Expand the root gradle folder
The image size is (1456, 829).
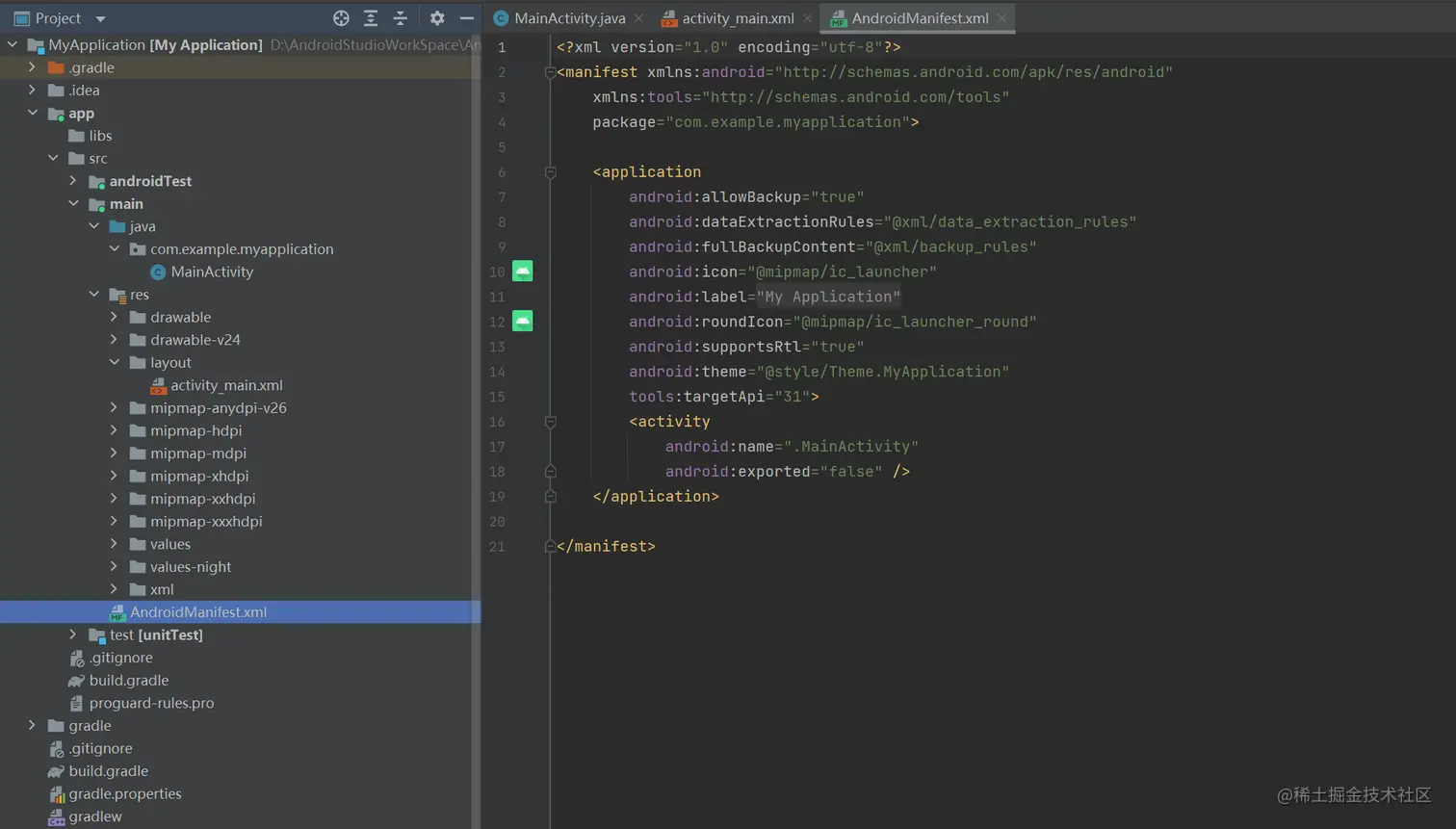33,726
